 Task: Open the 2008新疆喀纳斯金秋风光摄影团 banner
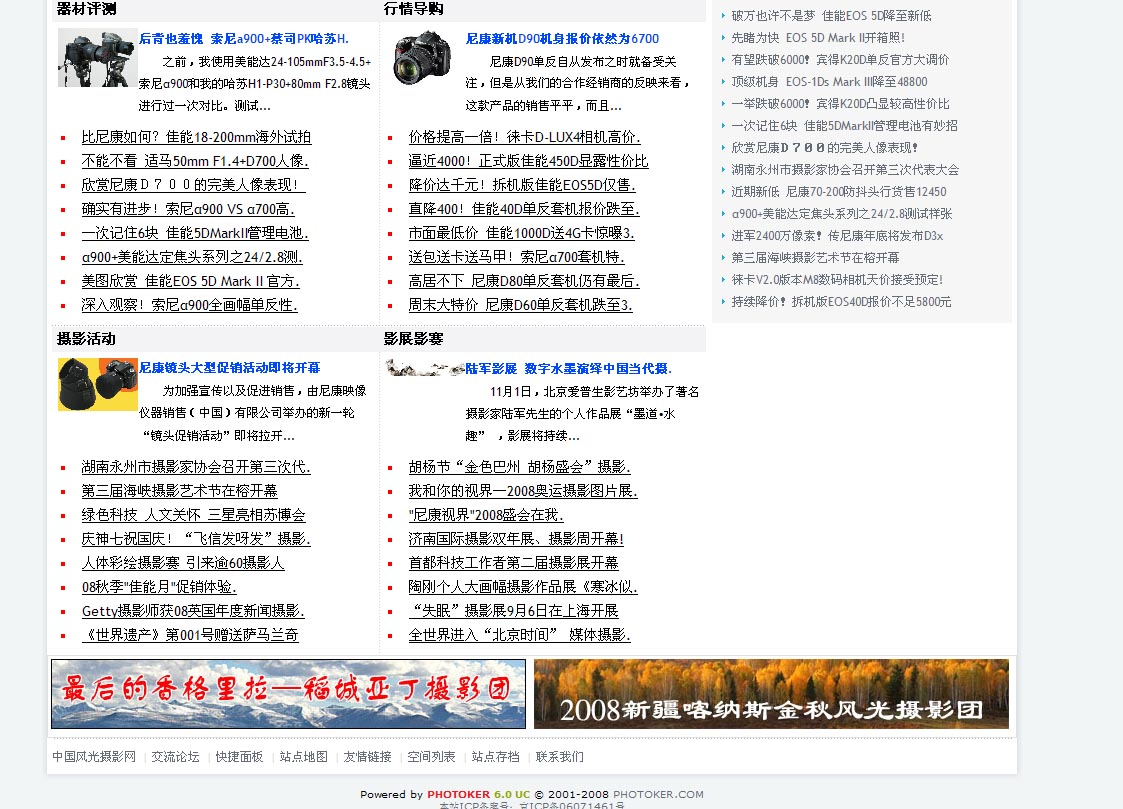[x=771, y=694]
